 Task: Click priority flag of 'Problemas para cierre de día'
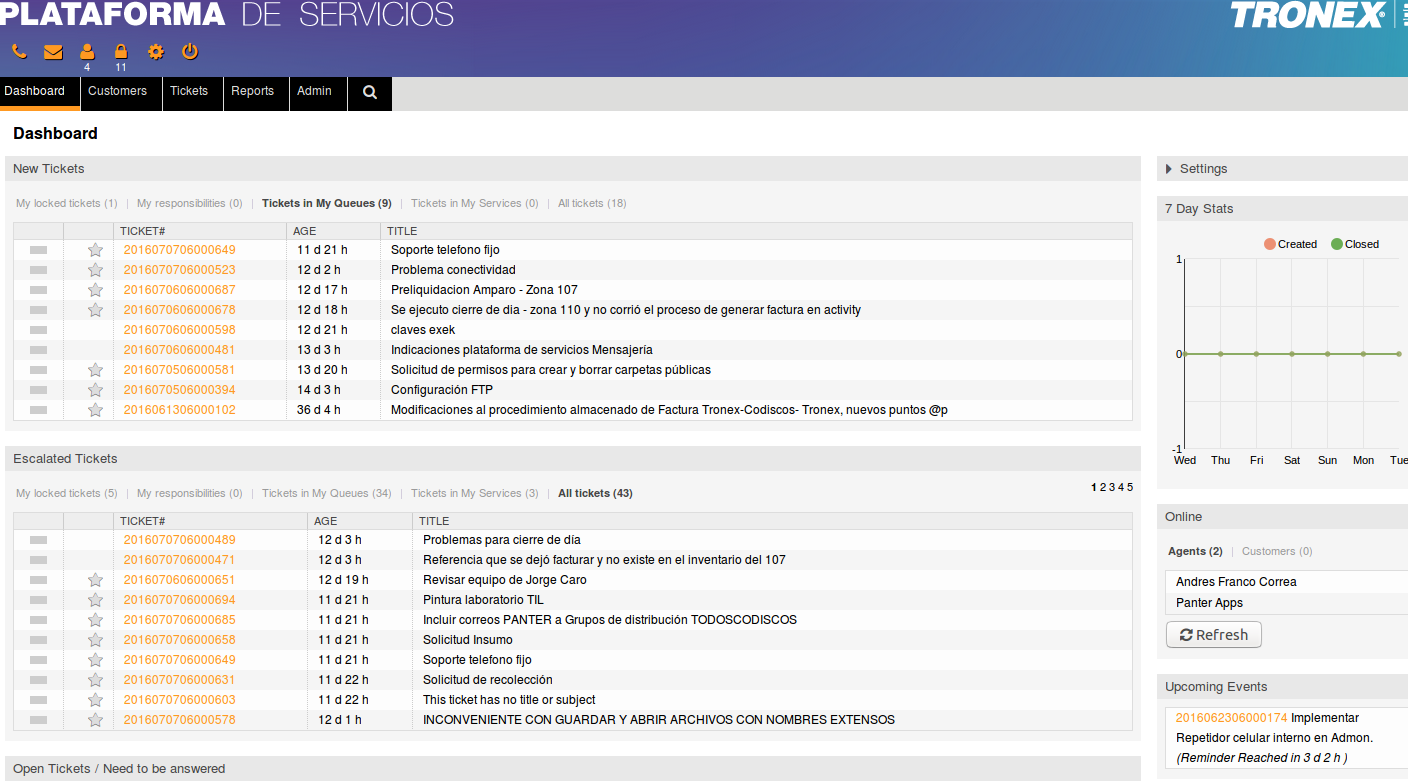(39, 540)
